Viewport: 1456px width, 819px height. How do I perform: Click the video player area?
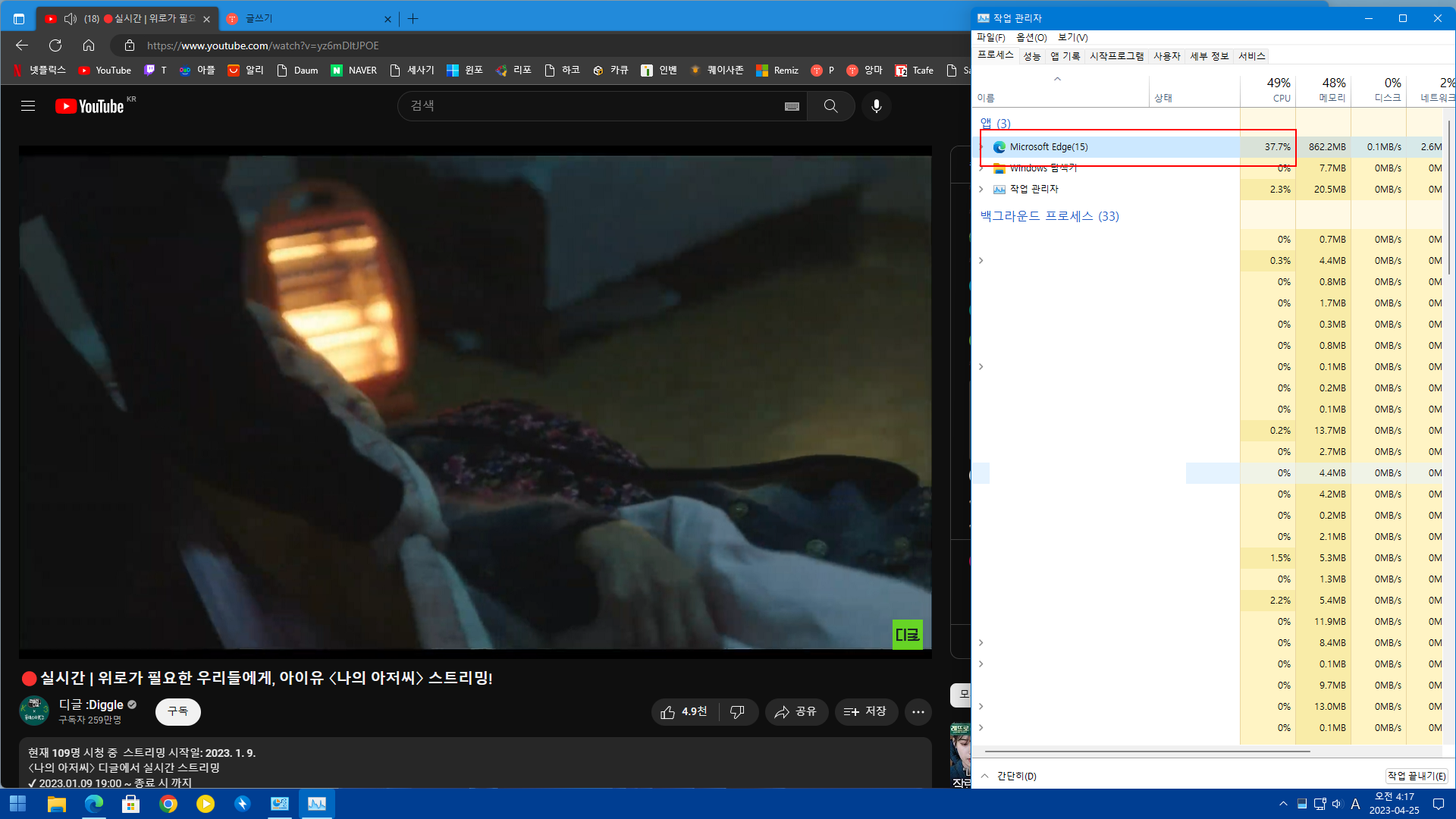tap(475, 402)
